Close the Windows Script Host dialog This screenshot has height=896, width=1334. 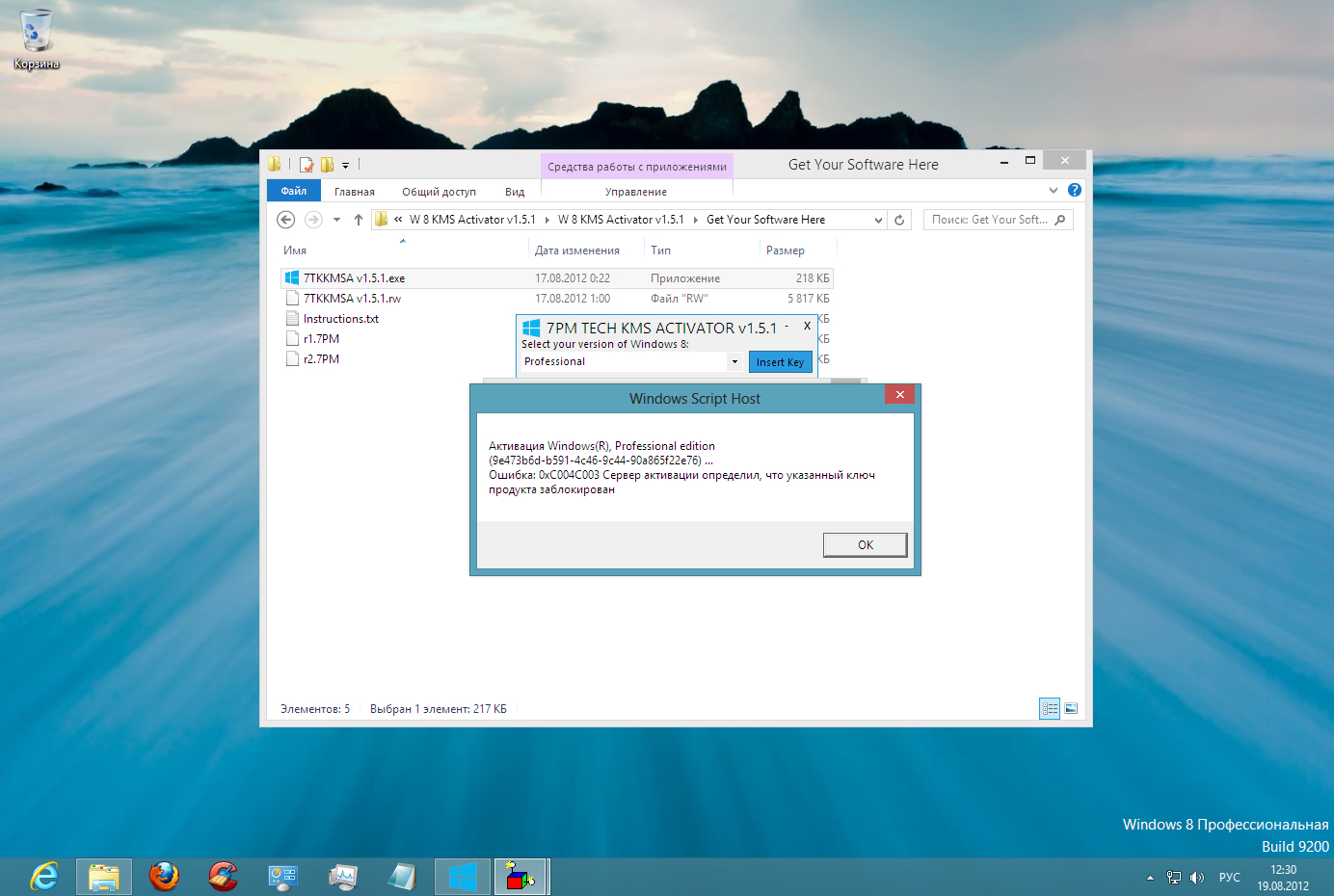pos(899,394)
